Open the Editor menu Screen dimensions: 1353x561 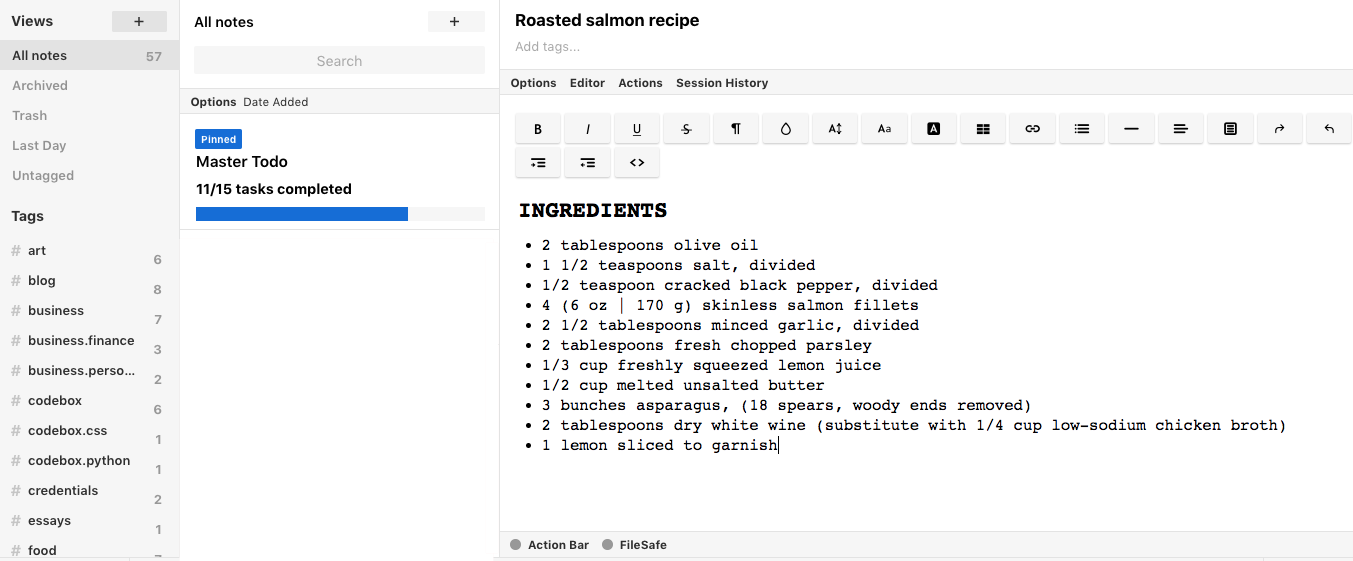coord(587,83)
